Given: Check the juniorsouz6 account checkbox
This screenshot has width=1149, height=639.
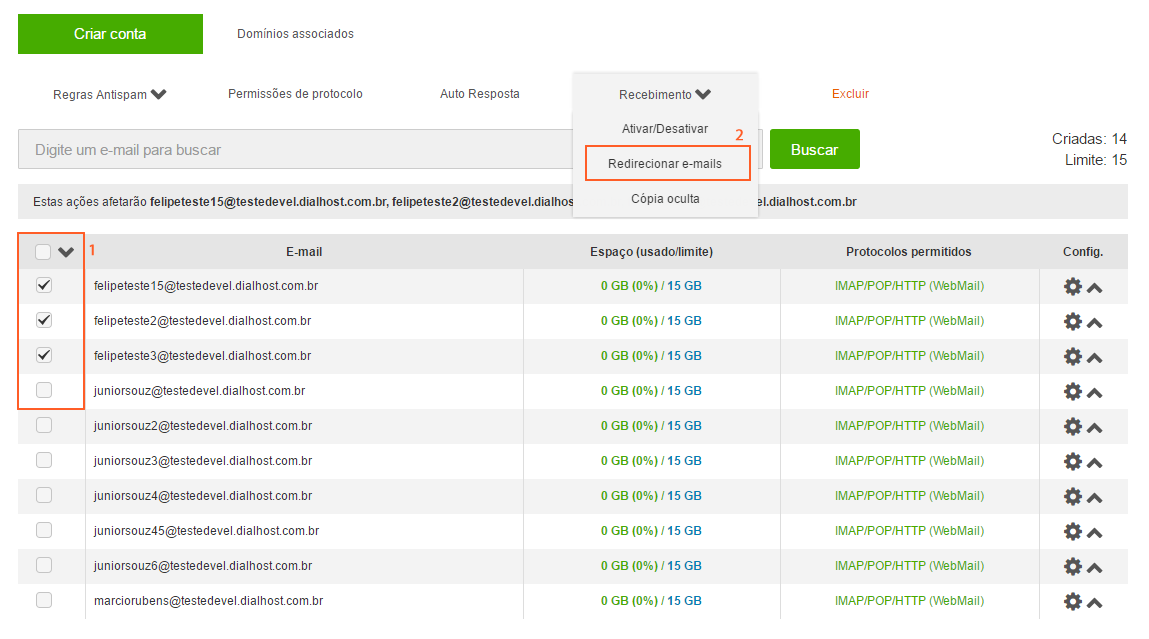Looking at the screenshot, I should point(44,565).
